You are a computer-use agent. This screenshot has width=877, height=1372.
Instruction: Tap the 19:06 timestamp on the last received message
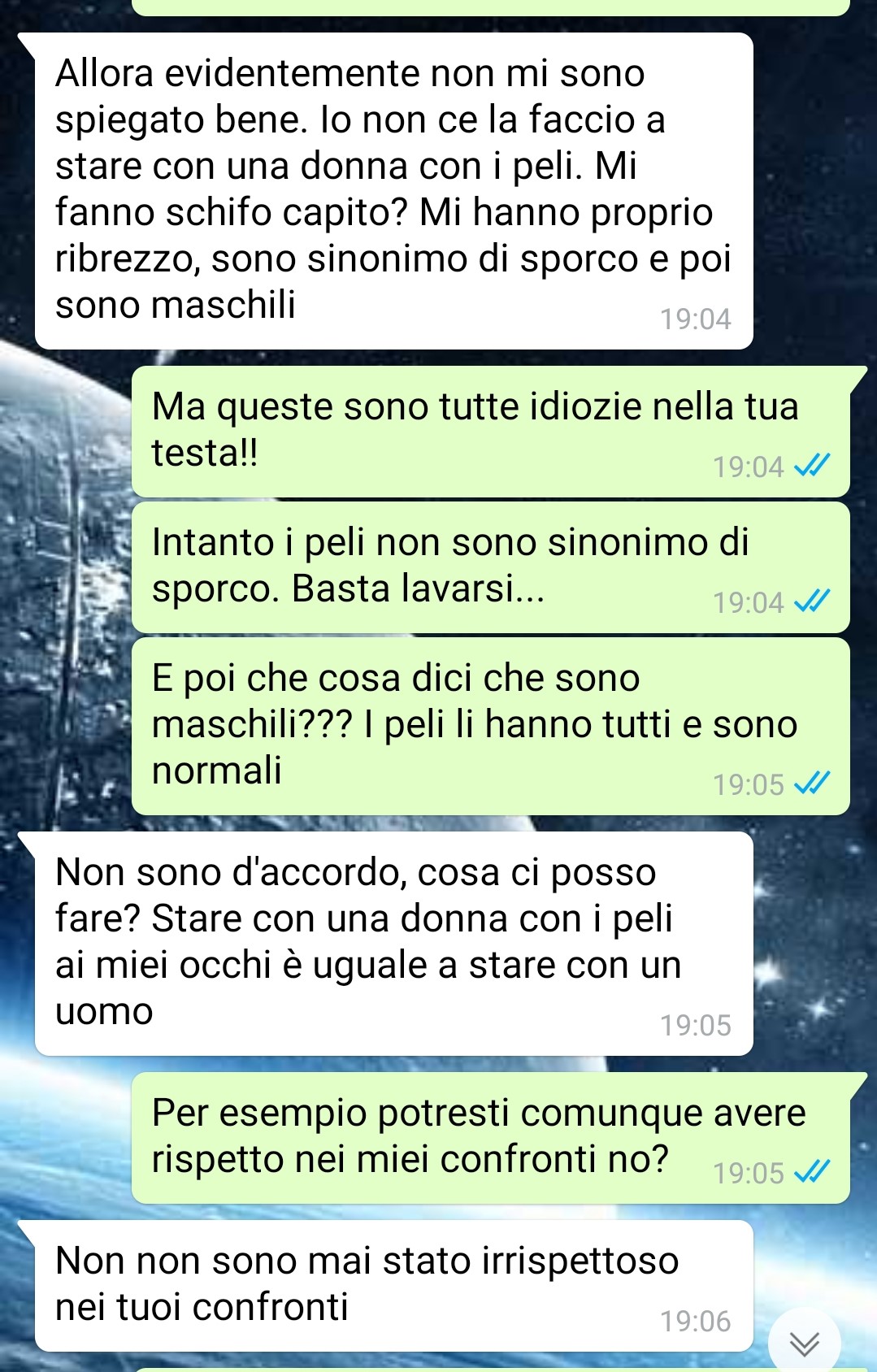[x=695, y=1321]
